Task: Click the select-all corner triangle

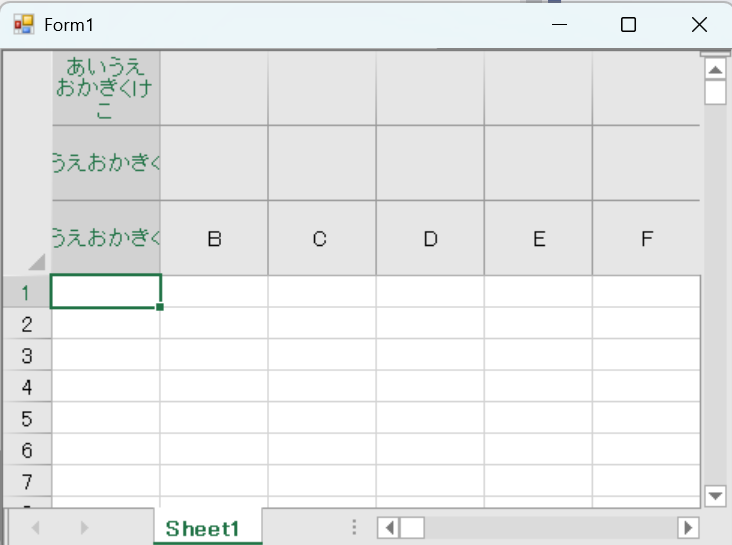Action: [37, 262]
